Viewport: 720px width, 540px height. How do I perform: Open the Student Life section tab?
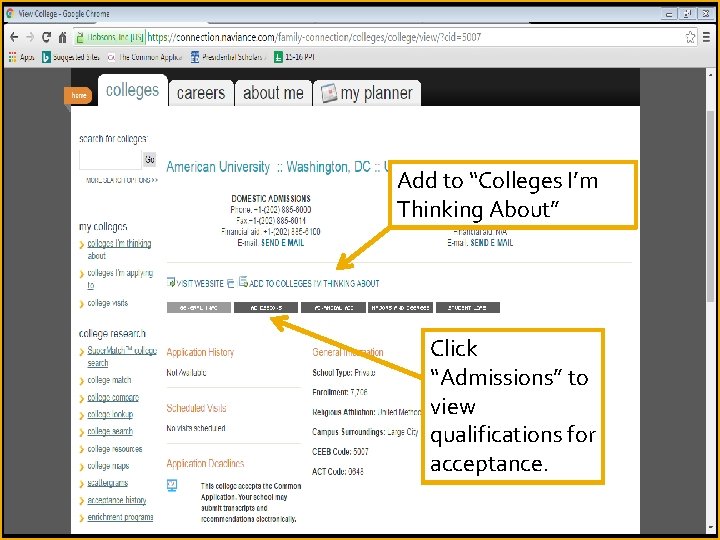pos(467,308)
